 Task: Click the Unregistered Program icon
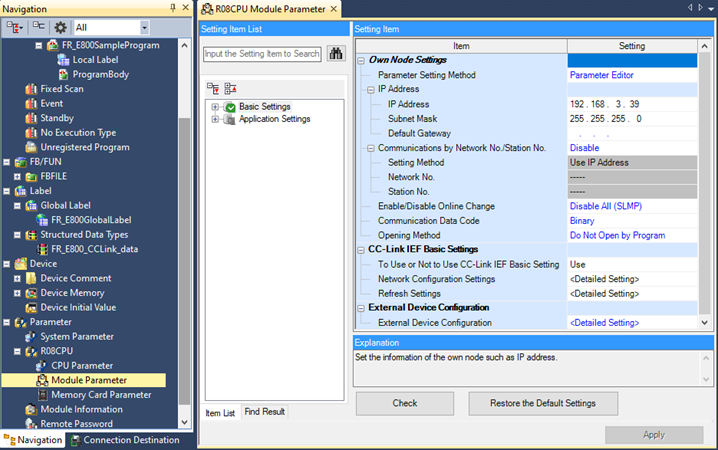coord(31,147)
